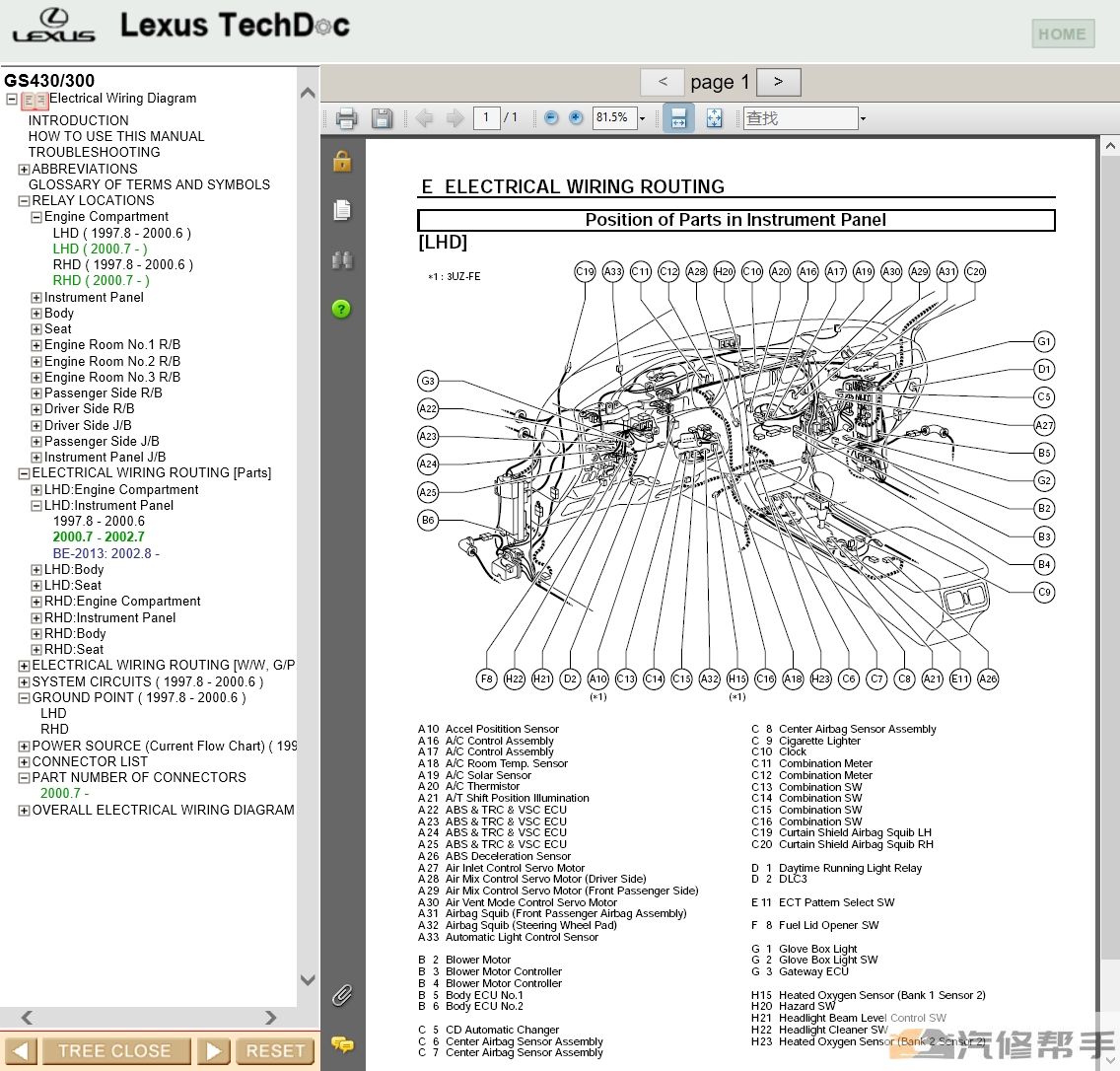Expand the CONNECTOR LIST node

(x=24, y=762)
